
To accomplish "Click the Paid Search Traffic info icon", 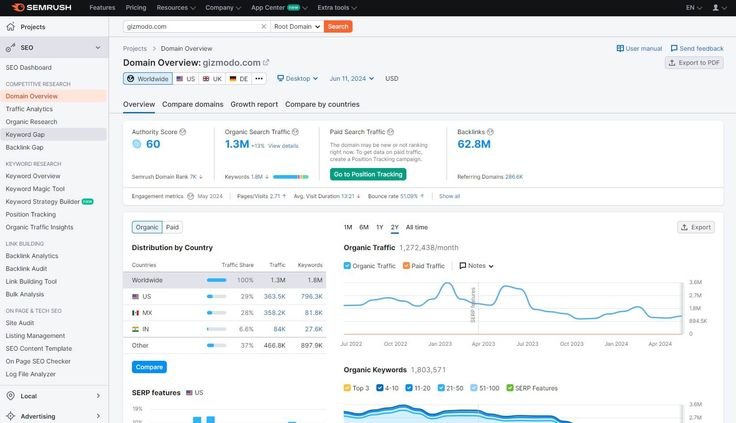I will 391,132.
